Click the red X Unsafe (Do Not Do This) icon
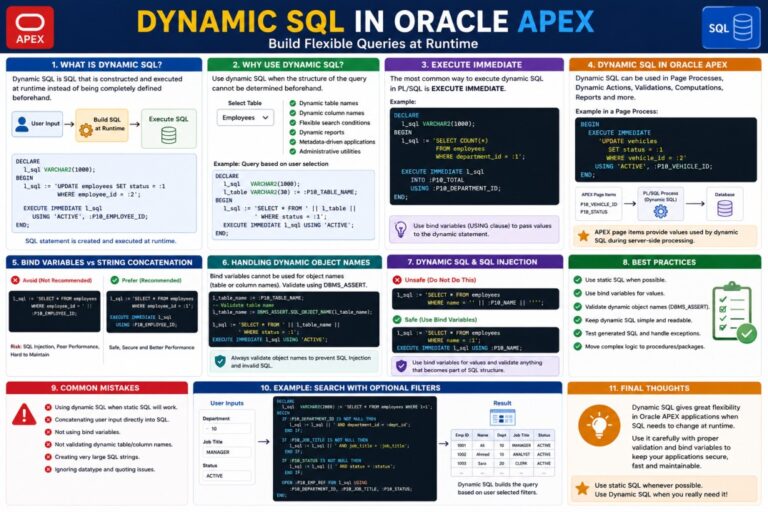The image size is (768, 512). click(x=397, y=280)
